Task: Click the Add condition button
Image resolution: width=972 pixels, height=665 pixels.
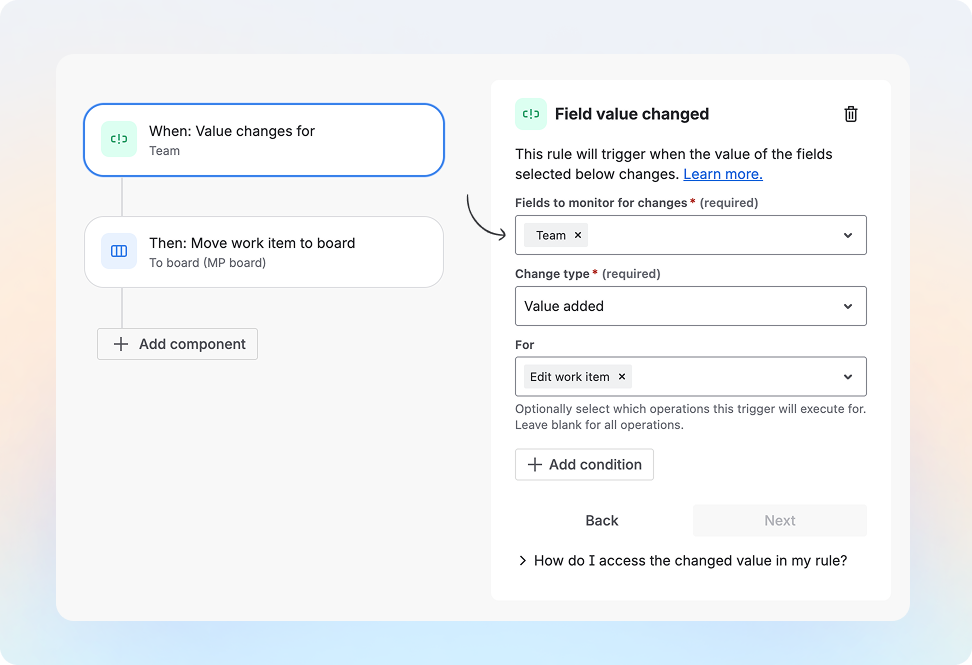Action: [x=584, y=464]
